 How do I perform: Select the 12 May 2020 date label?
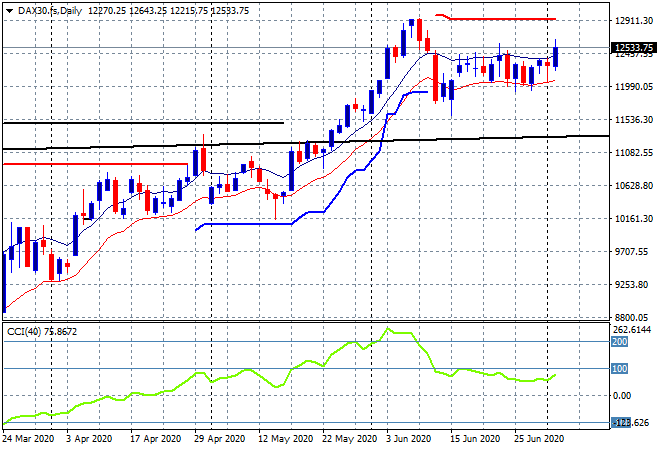pyautogui.click(x=285, y=438)
